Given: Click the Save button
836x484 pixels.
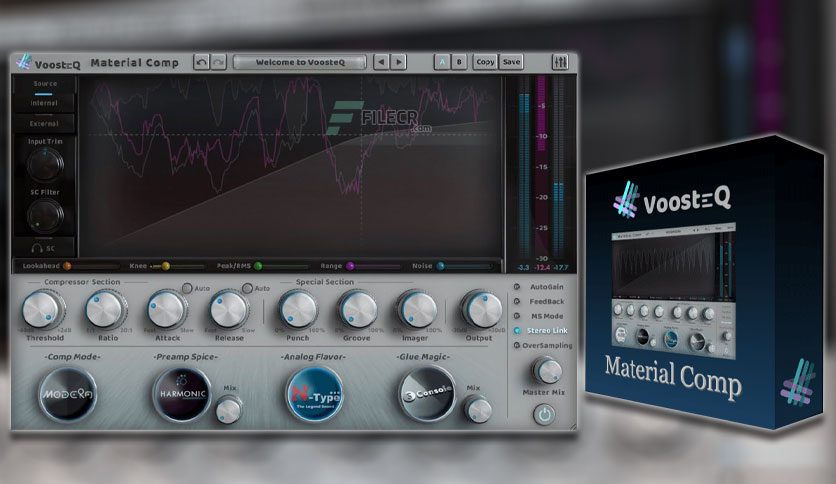Looking at the screenshot, I should [x=511, y=62].
